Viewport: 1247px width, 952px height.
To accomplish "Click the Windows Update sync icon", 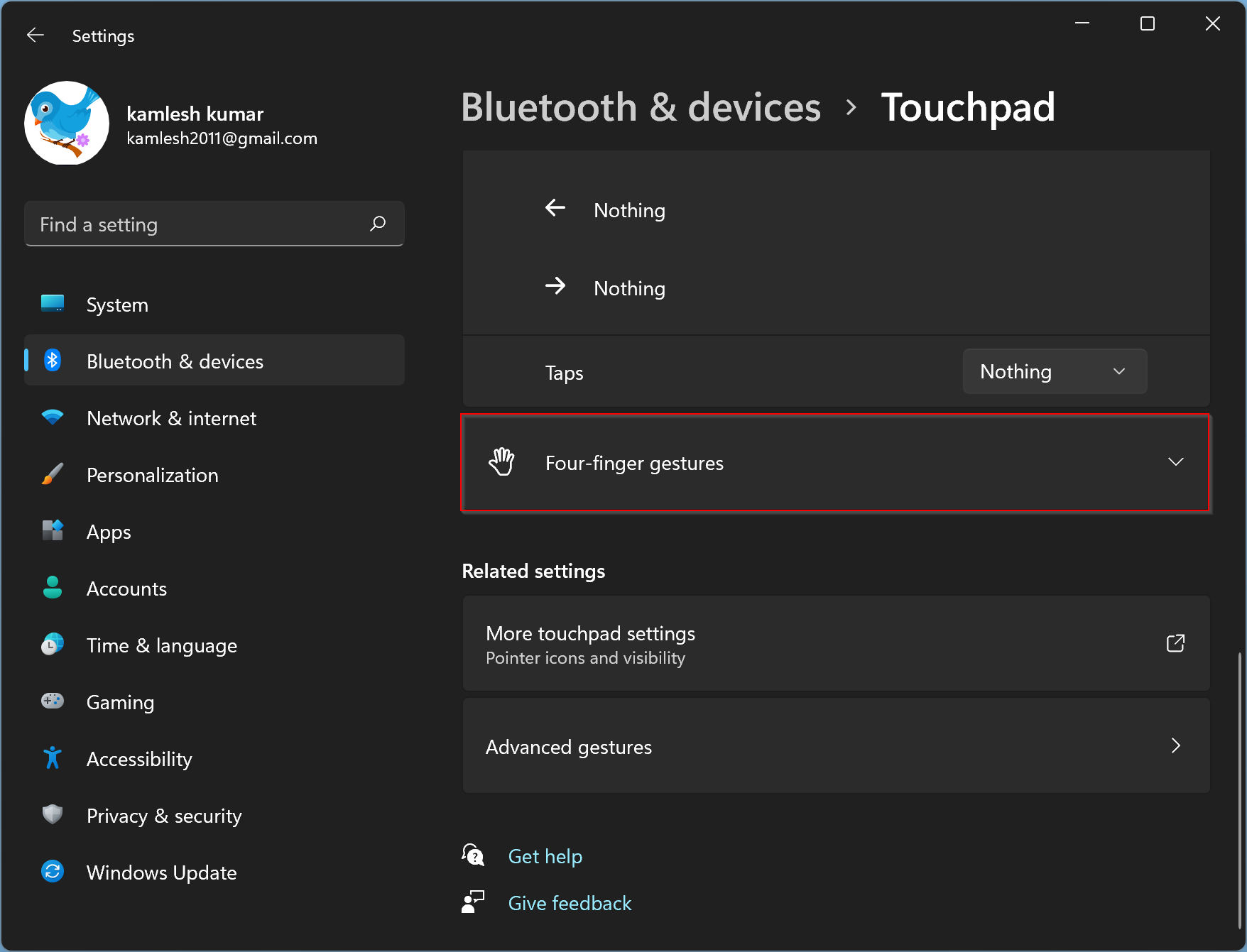I will click(x=53, y=871).
